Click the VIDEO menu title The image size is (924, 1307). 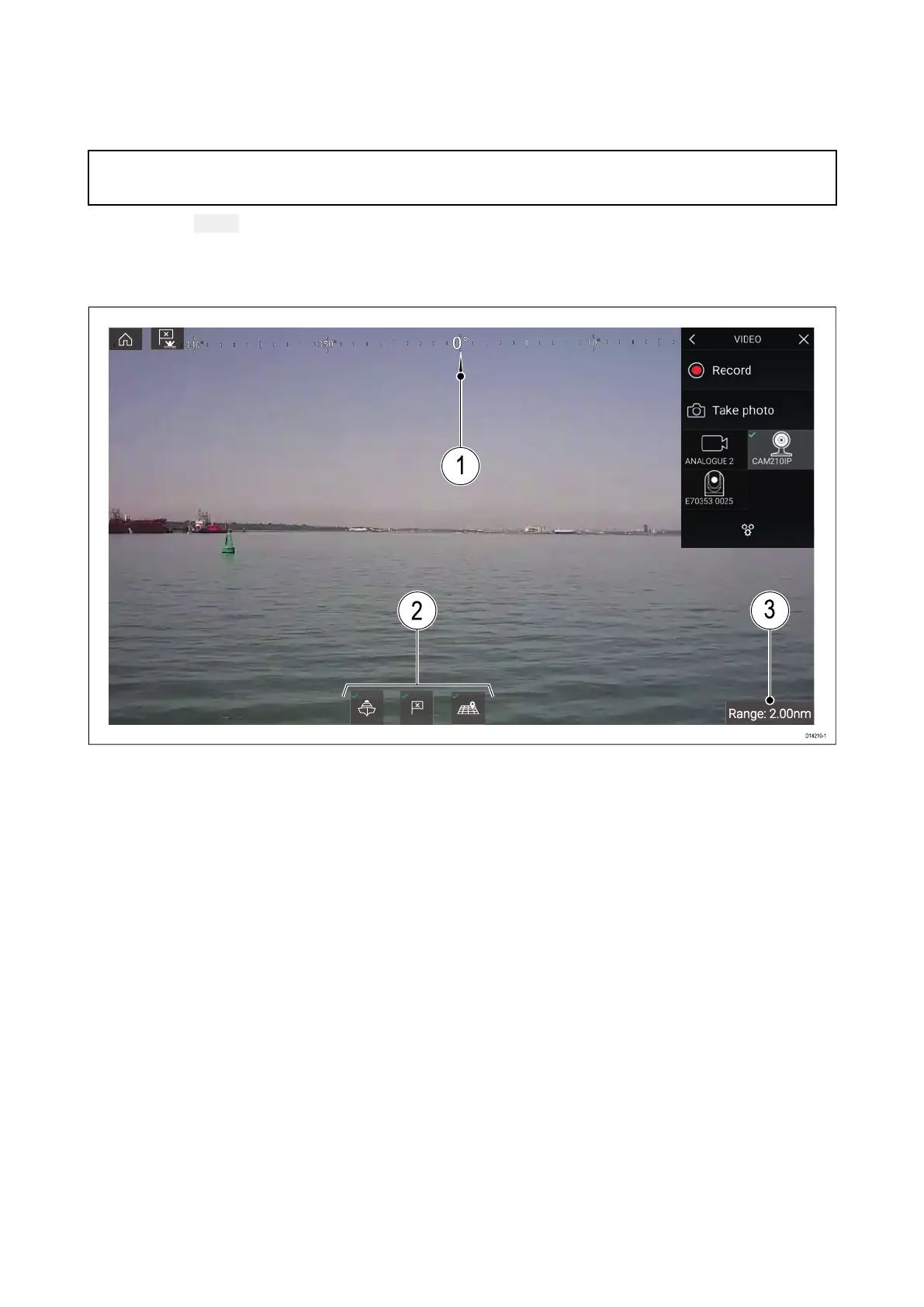748,339
